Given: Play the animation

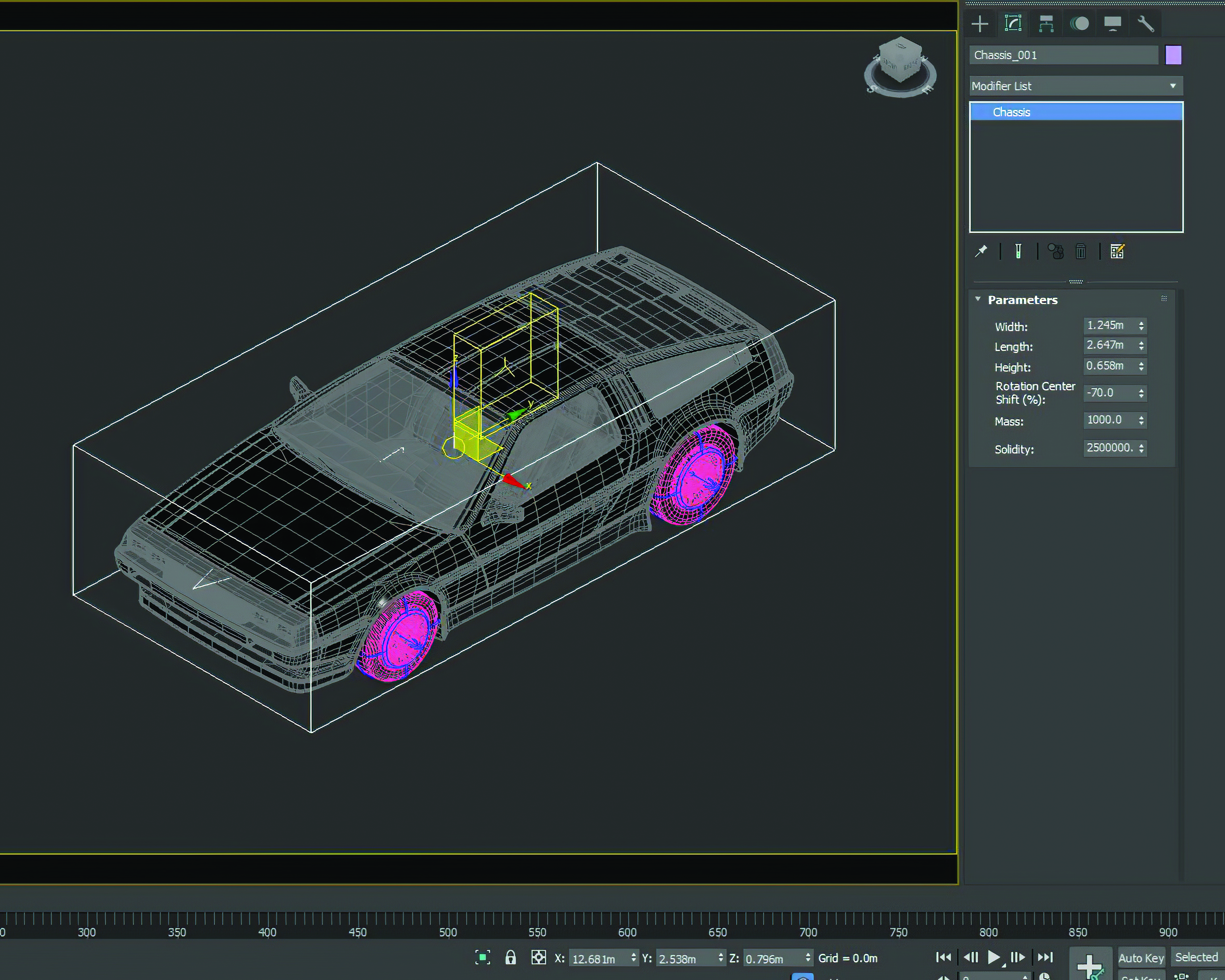Looking at the screenshot, I should (994, 957).
